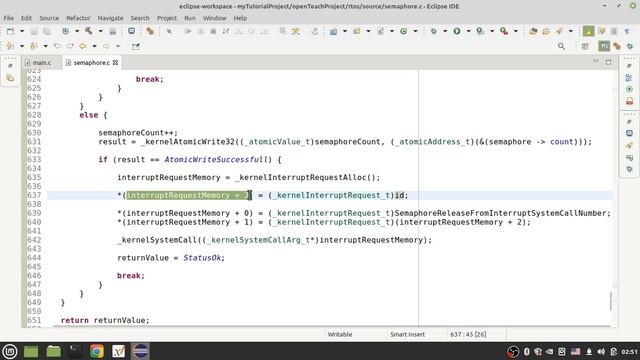
Task: Launch Chrome from the taskbar
Action: coord(97,351)
